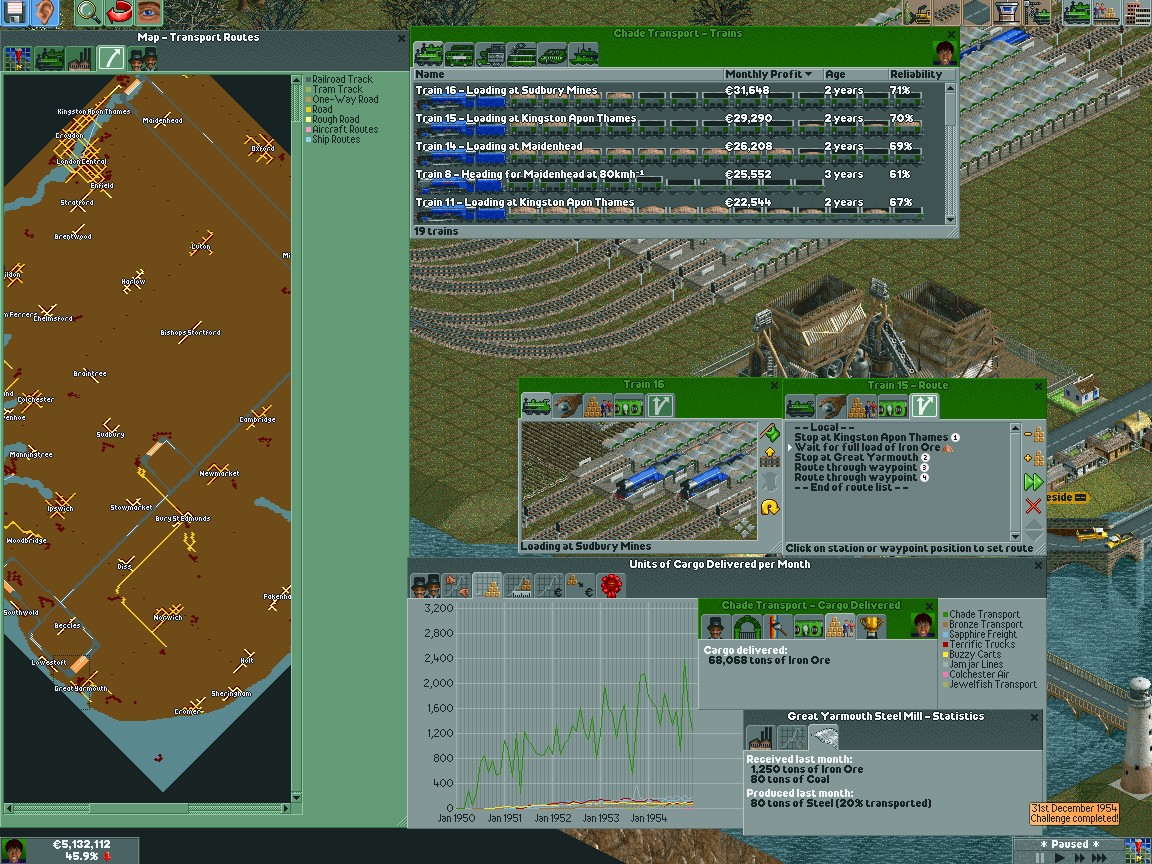The width and height of the screenshot is (1152, 864).
Task: Open company values graph tab
Action: point(548,586)
